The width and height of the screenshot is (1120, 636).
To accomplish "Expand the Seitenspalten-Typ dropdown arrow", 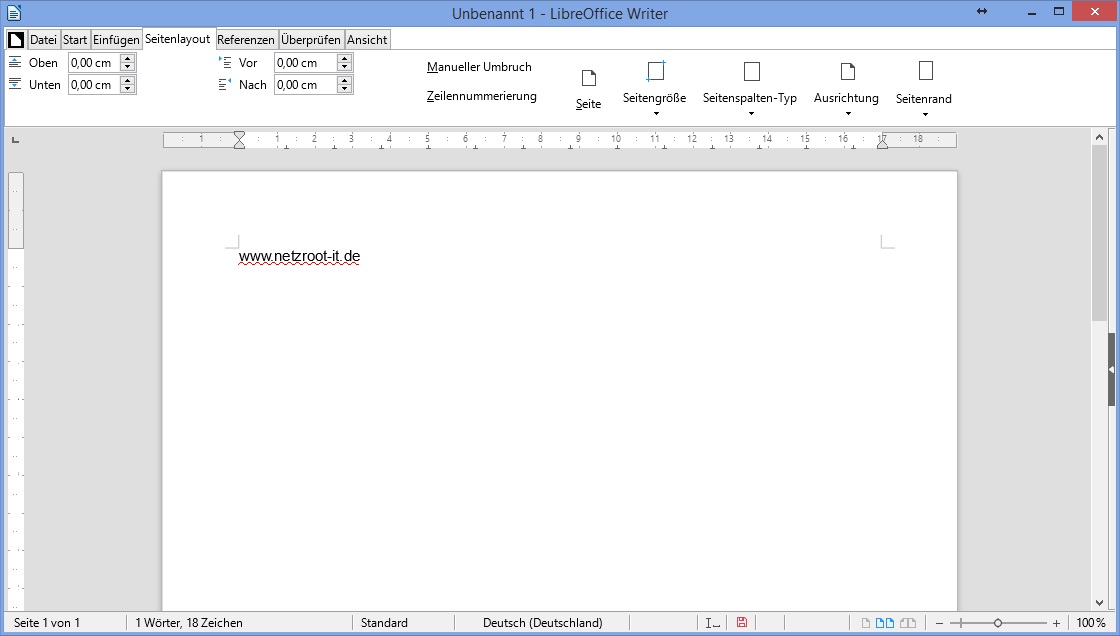I will click(x=751, y=114).
